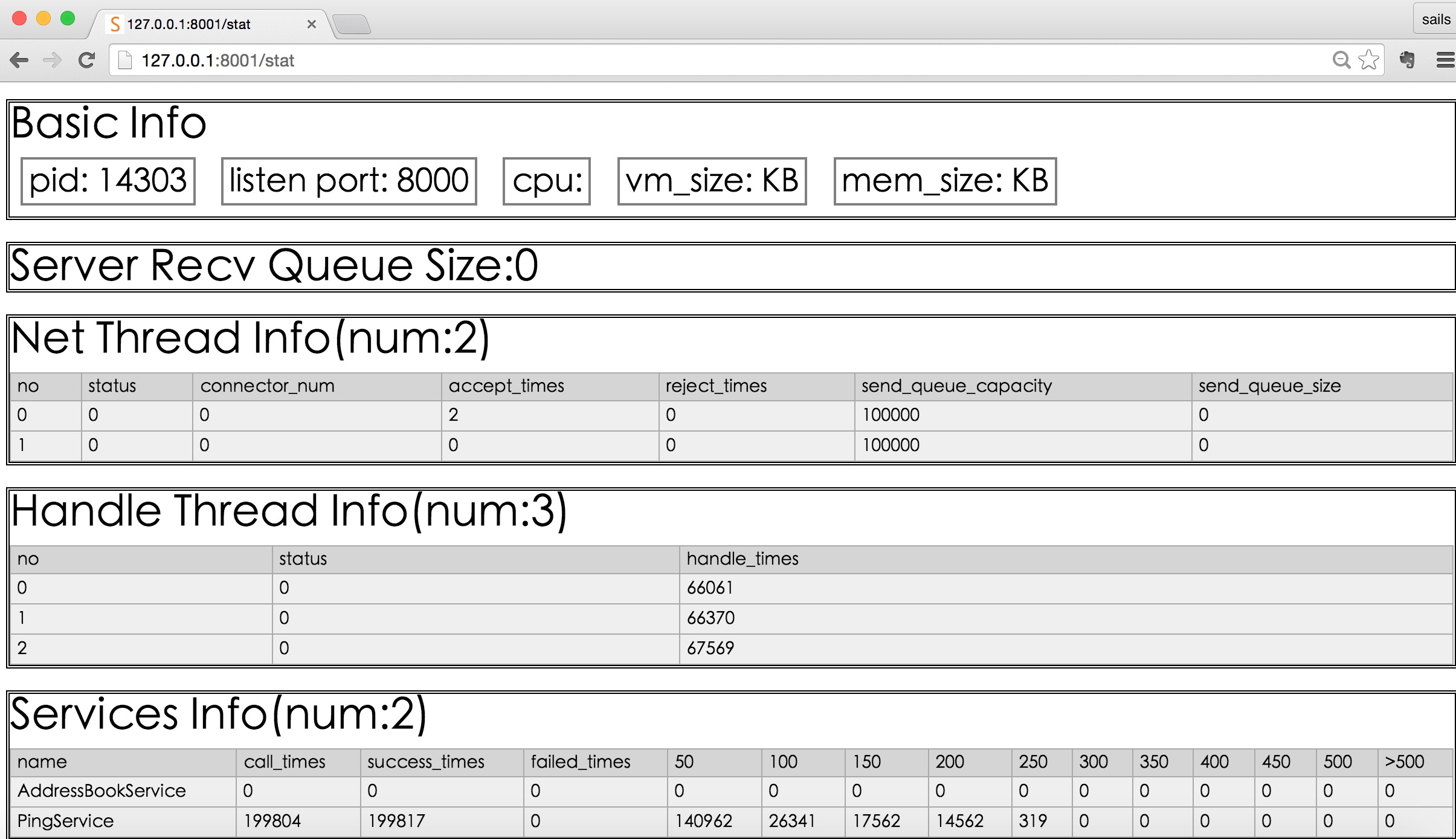Click the listen port: 8000 box
1456x839 pixels.
coord(349,181)
